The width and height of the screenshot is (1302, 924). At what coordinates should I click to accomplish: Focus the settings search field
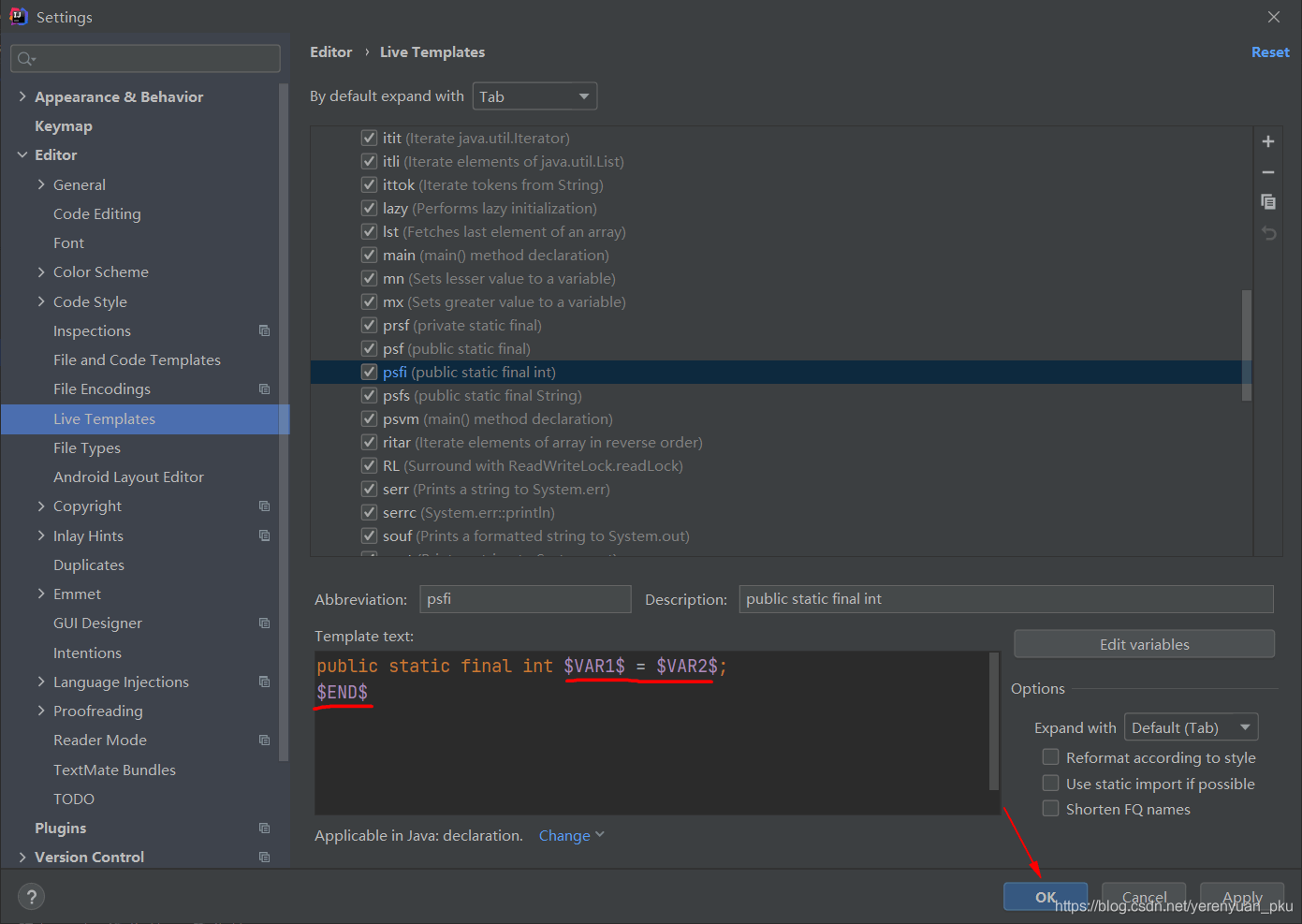(x=145, y=59)
